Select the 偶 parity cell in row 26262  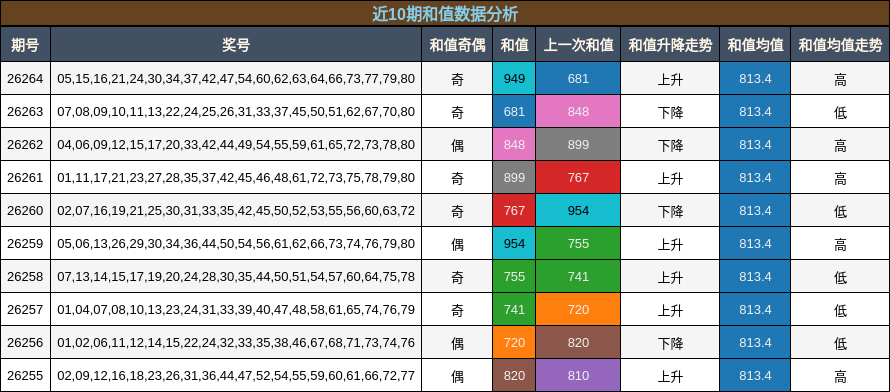point(457,145)
